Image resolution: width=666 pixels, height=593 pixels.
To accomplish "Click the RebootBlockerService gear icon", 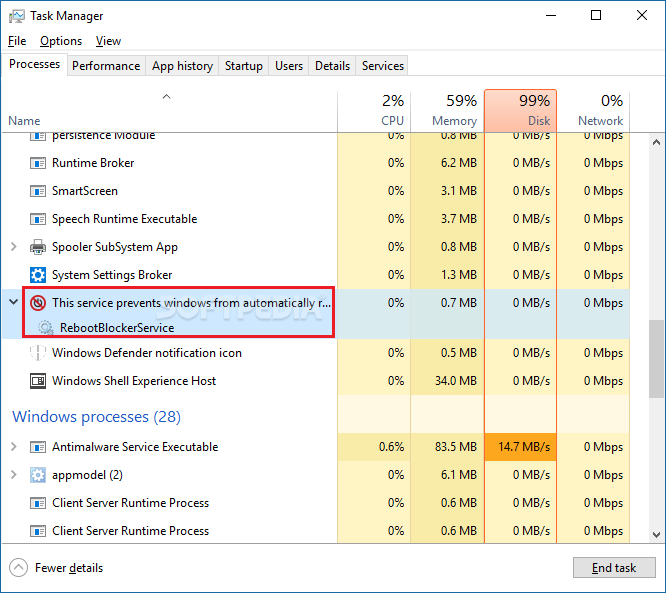I will click(45, 328).
